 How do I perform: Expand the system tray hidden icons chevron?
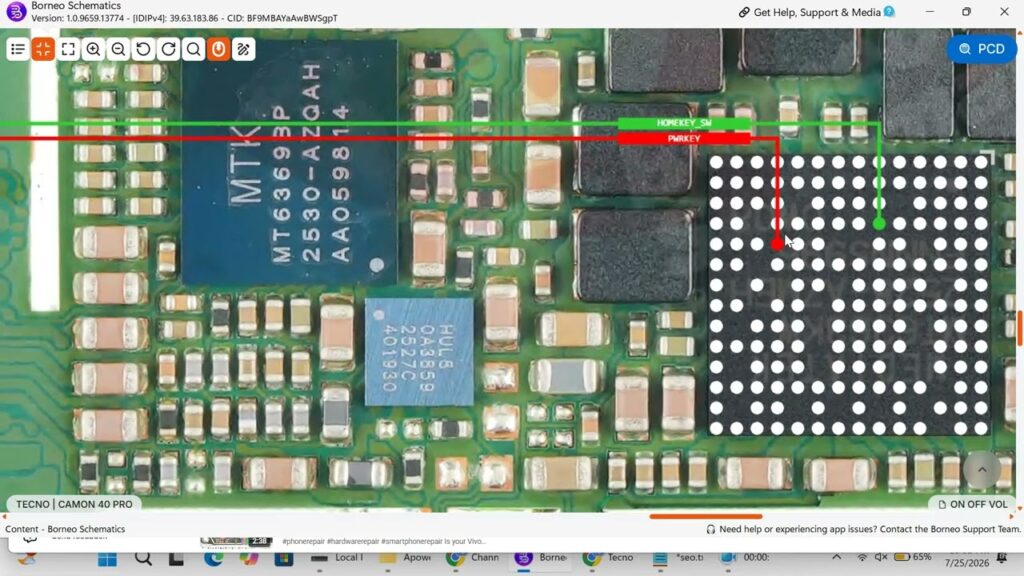tap(837, 557)
